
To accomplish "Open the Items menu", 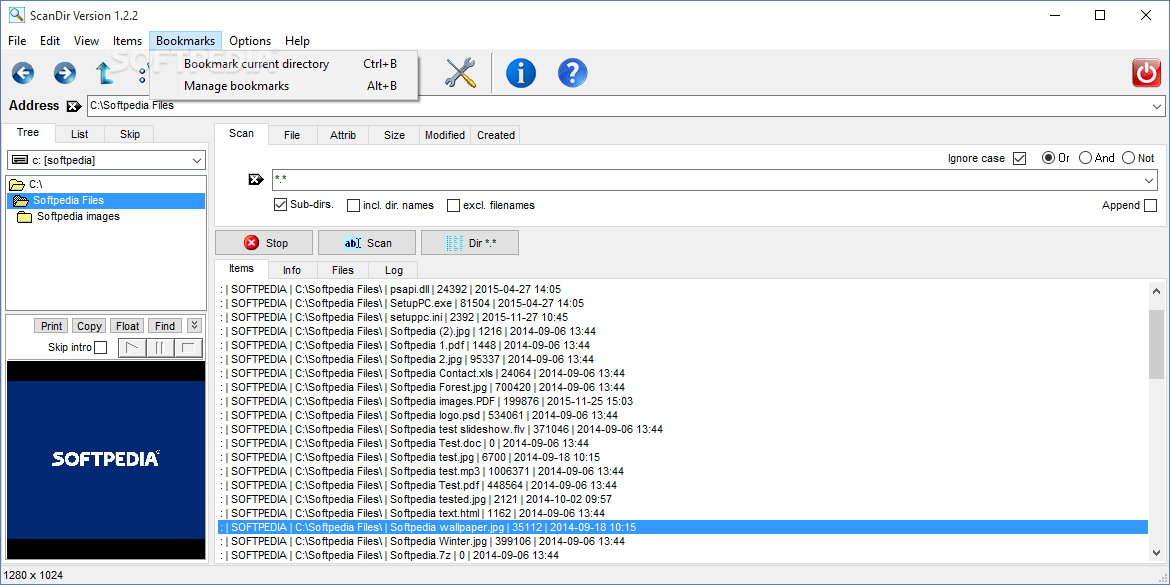I will tap(128, 41).
